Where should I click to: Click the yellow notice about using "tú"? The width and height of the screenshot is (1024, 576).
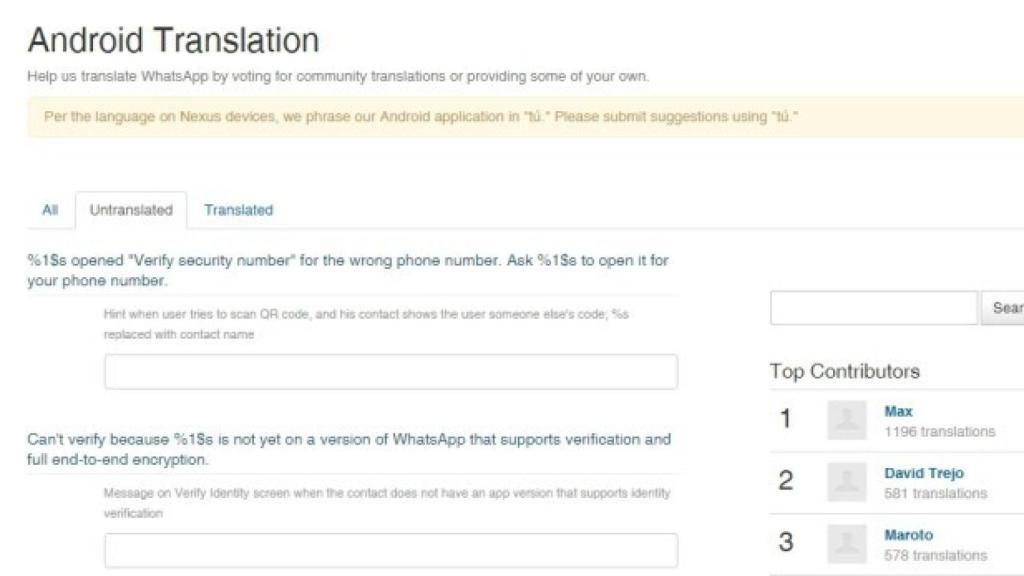click(420, 115)
